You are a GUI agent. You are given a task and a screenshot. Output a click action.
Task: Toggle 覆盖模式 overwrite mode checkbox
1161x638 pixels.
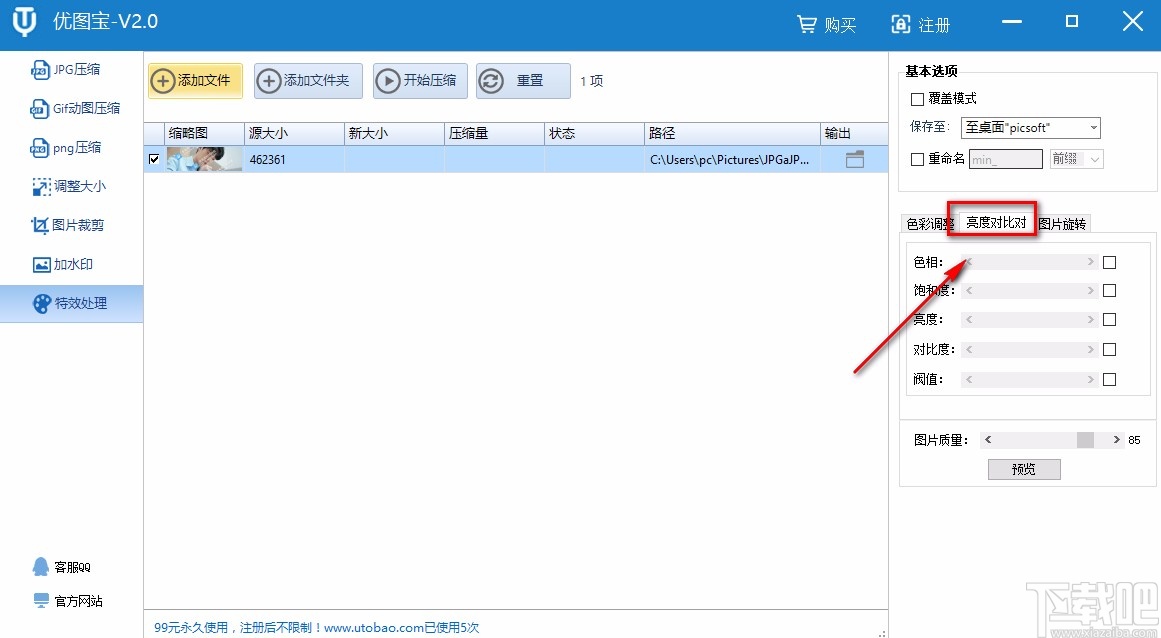(x=917, y=99)
